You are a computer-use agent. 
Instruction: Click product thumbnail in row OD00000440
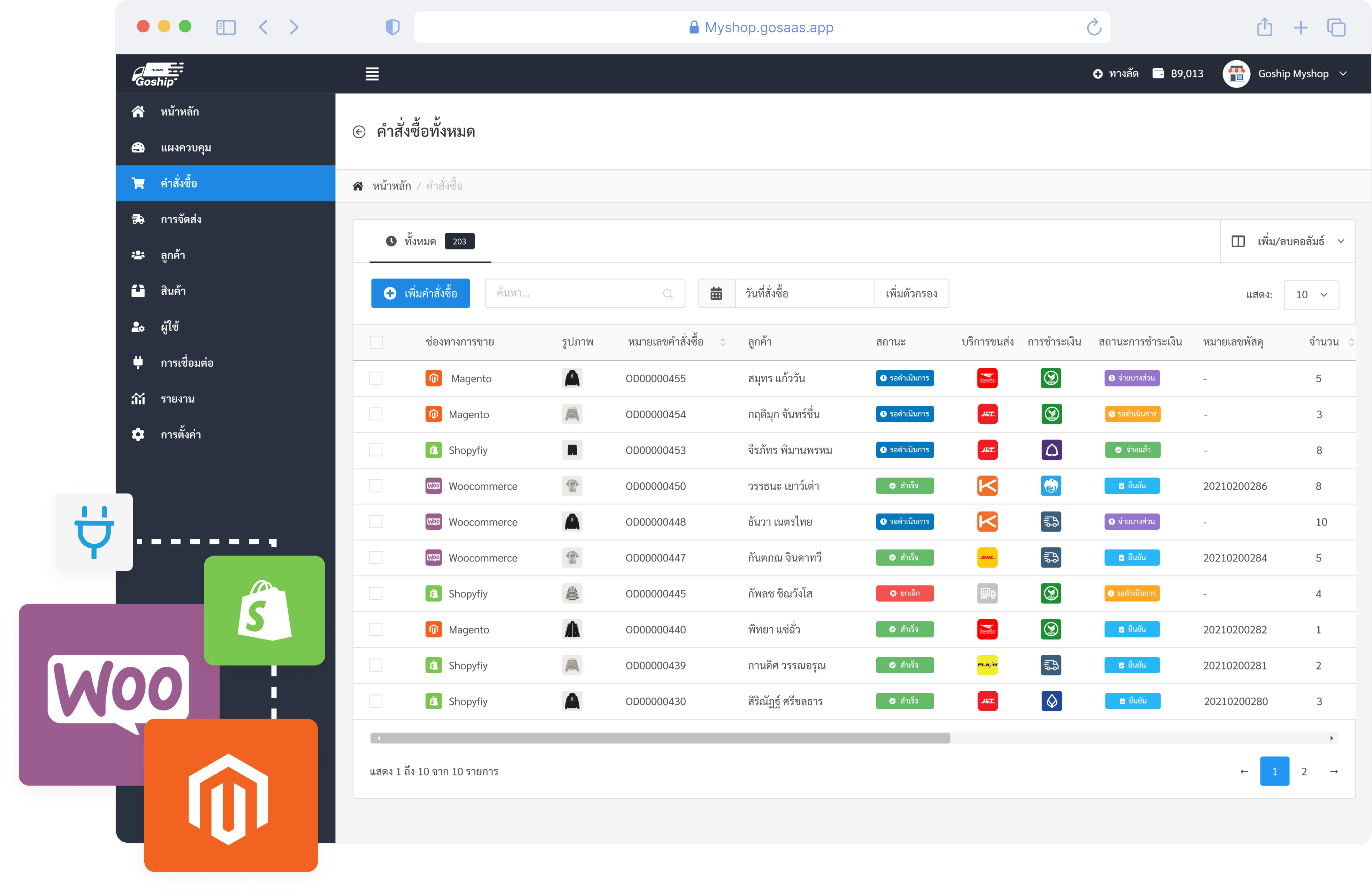(x=572, y=629)
